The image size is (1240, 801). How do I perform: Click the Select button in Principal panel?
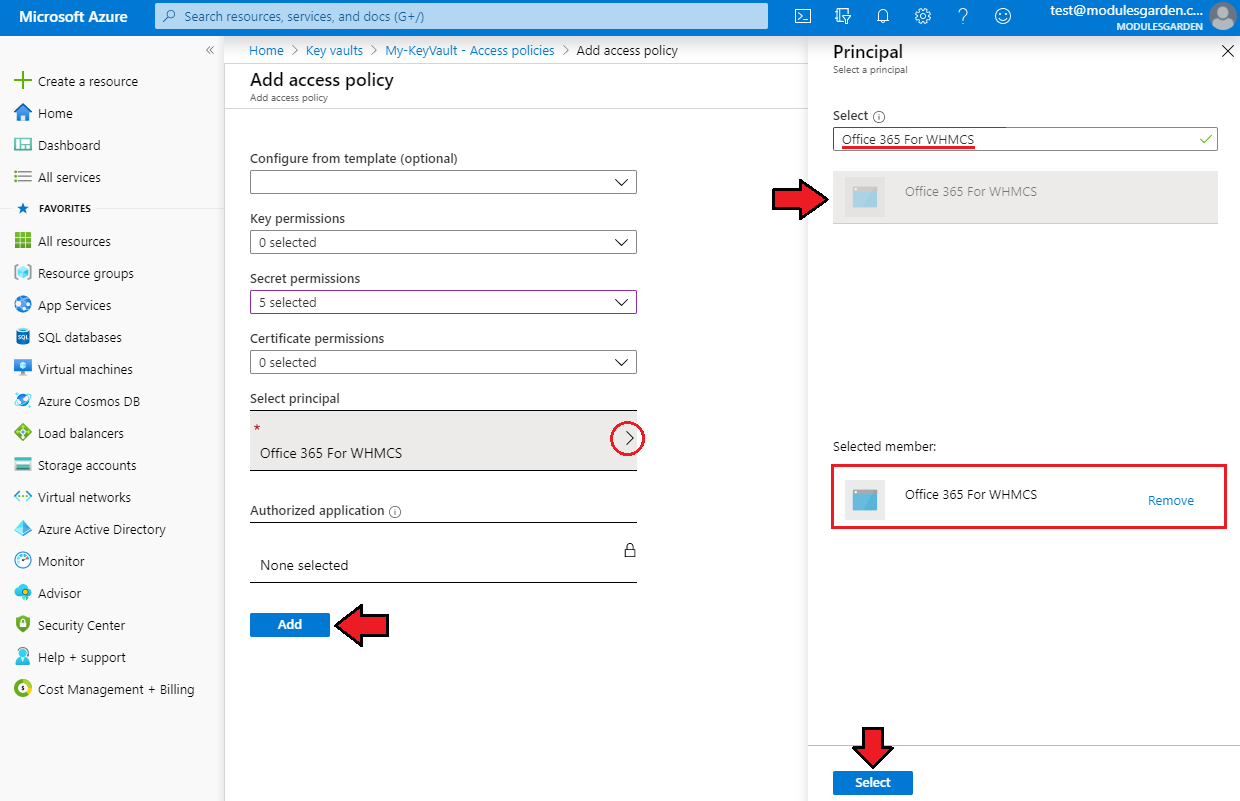(x=873, y=782)
